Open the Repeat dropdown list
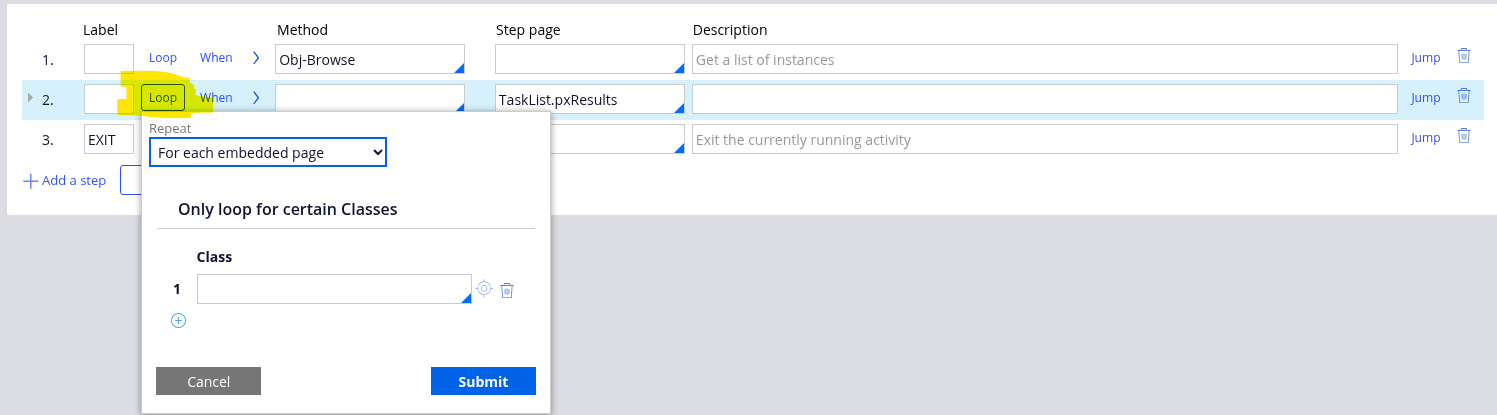Image resolution: width=1497 pixels, height=415 pixels. pos(267,152)
